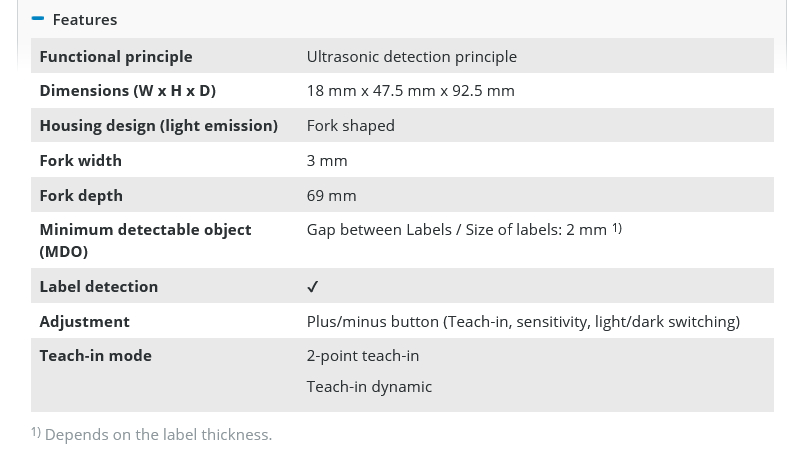
Task: Click the Fork depth label
Action: pyautogui.click(x=81, y=195)
